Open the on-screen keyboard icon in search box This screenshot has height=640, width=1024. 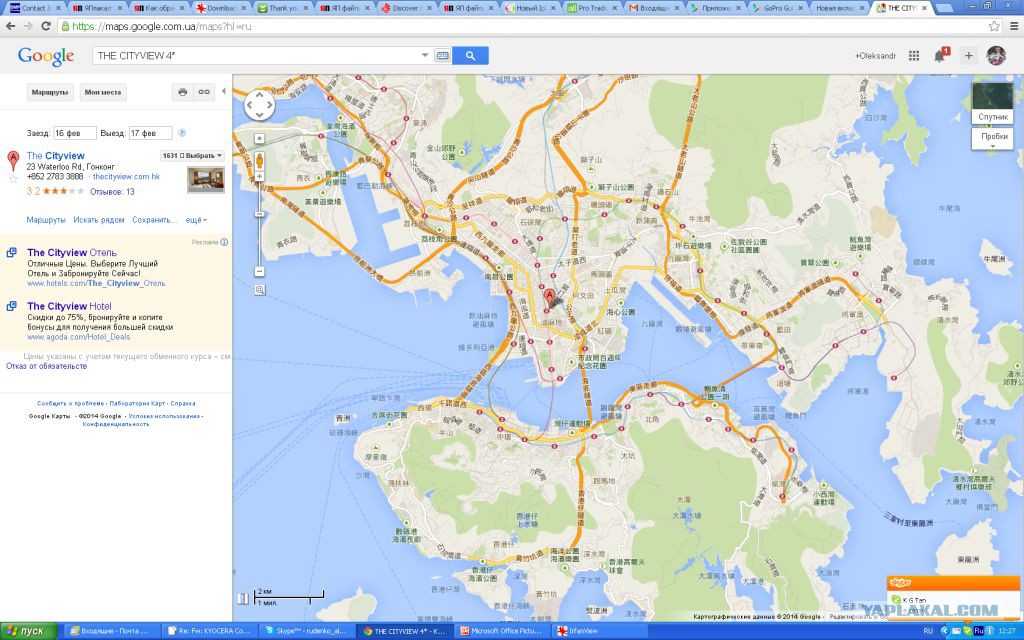pyautogui.click(x=442, y=56)
